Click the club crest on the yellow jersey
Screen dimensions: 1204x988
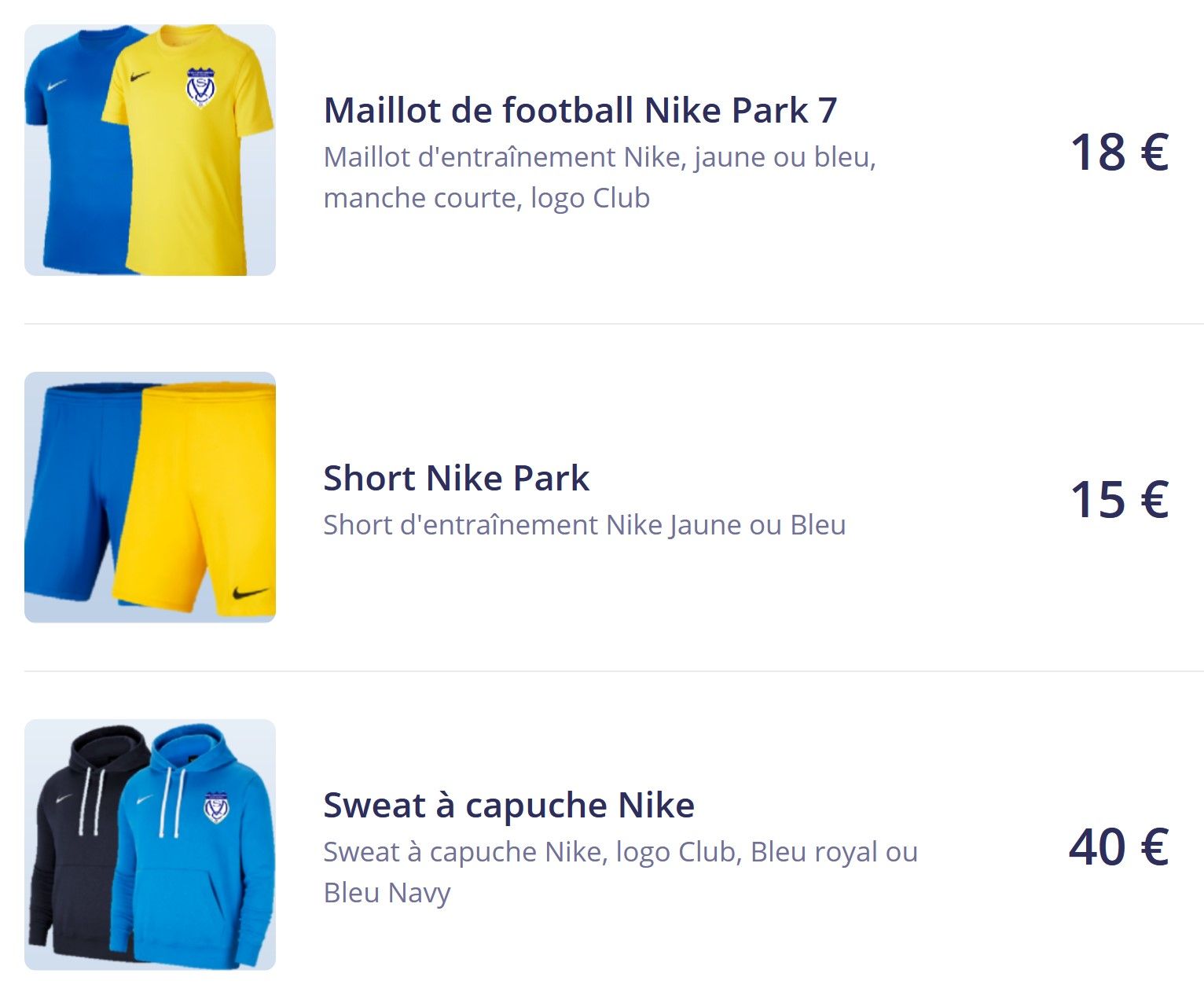pyautogui.click(x=200, y=87)
